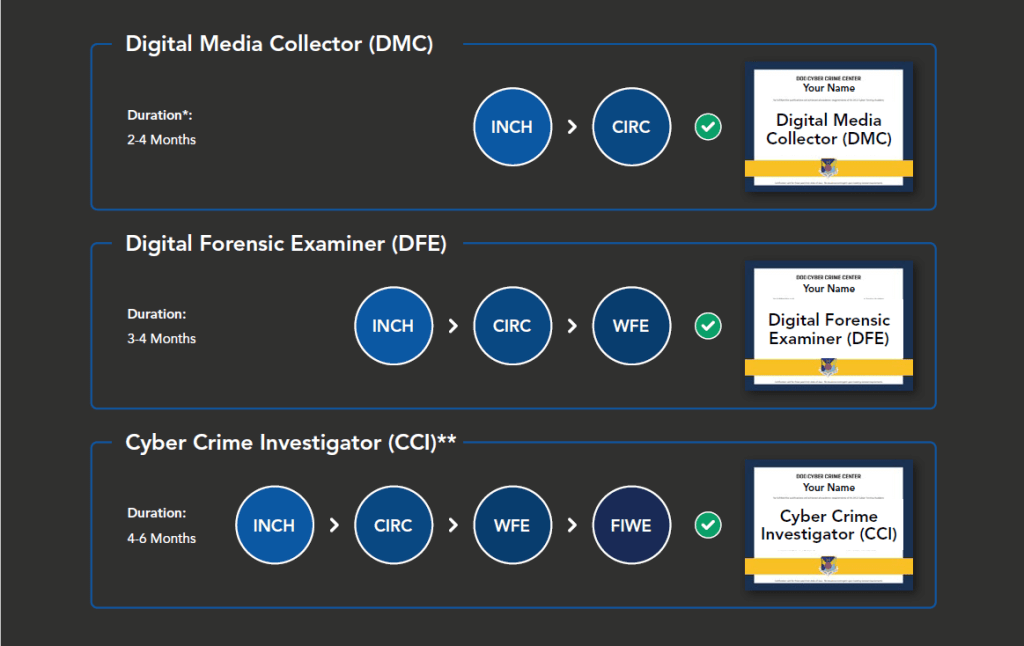The width and height of the screenshot is (1024, 646).
Task: Select CIRC circle in Digital Forensic Examiner row
Action: [512, 326]
